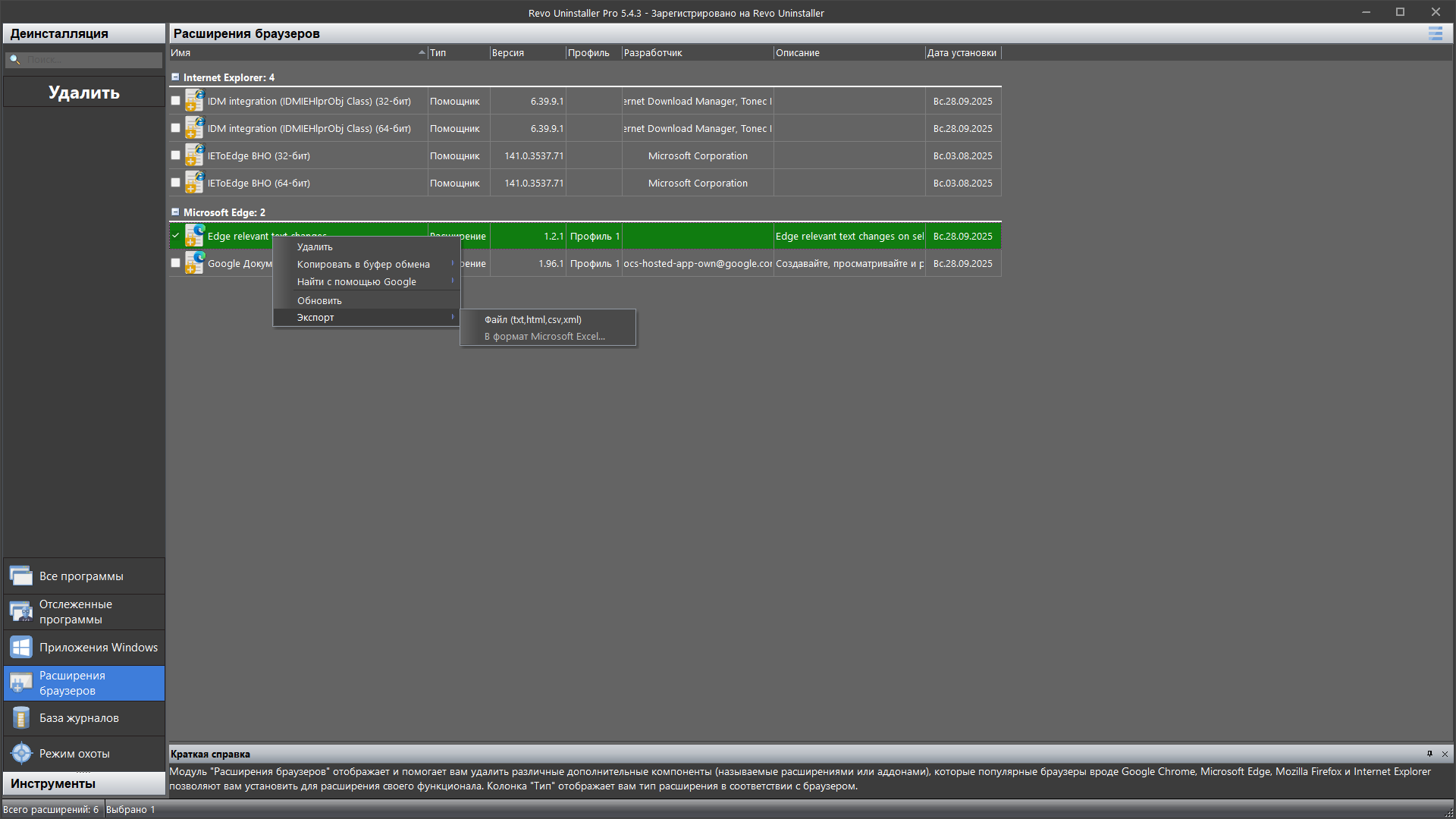Click IEToEdge BHO 32-bit extension icon
The width and height of the screenshot is (1456, 819).
(x=194, y=155)
